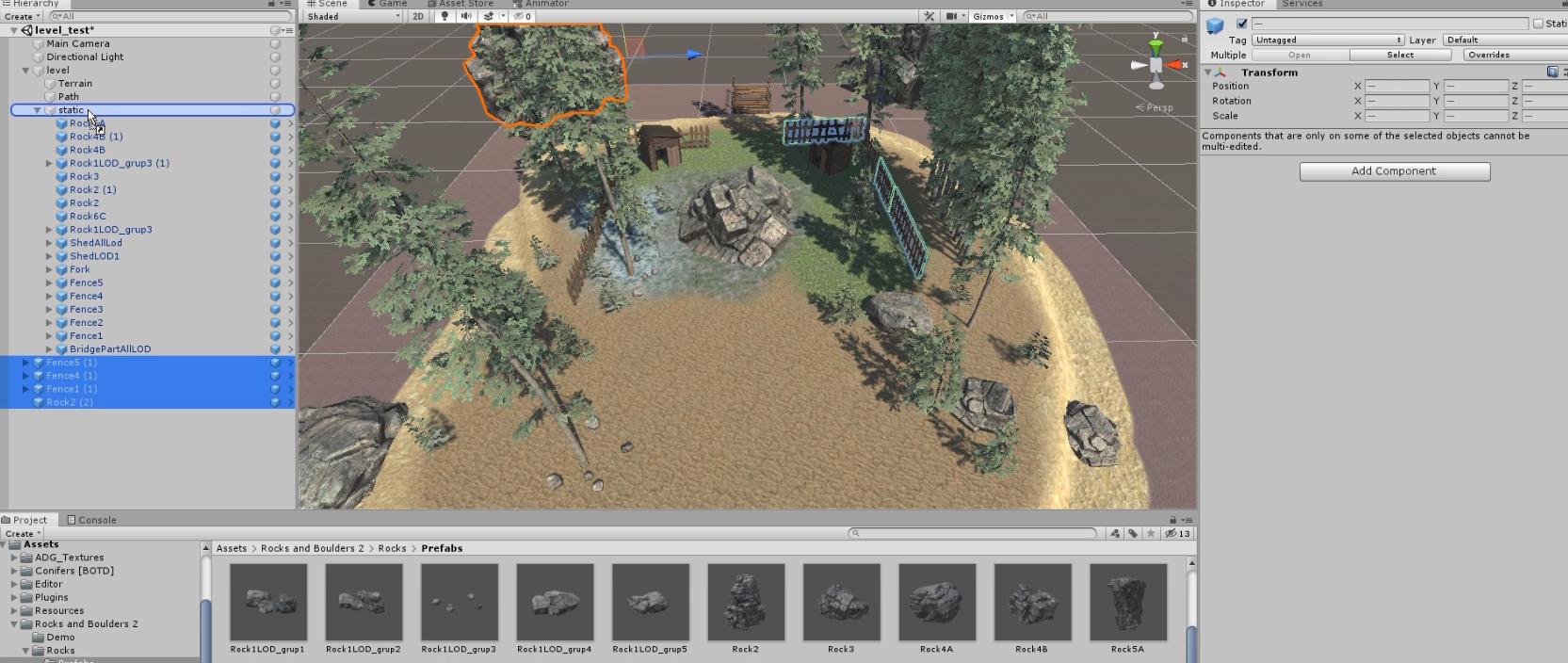Select the Scene tab

pyautogui.click(x=327, y=4)
